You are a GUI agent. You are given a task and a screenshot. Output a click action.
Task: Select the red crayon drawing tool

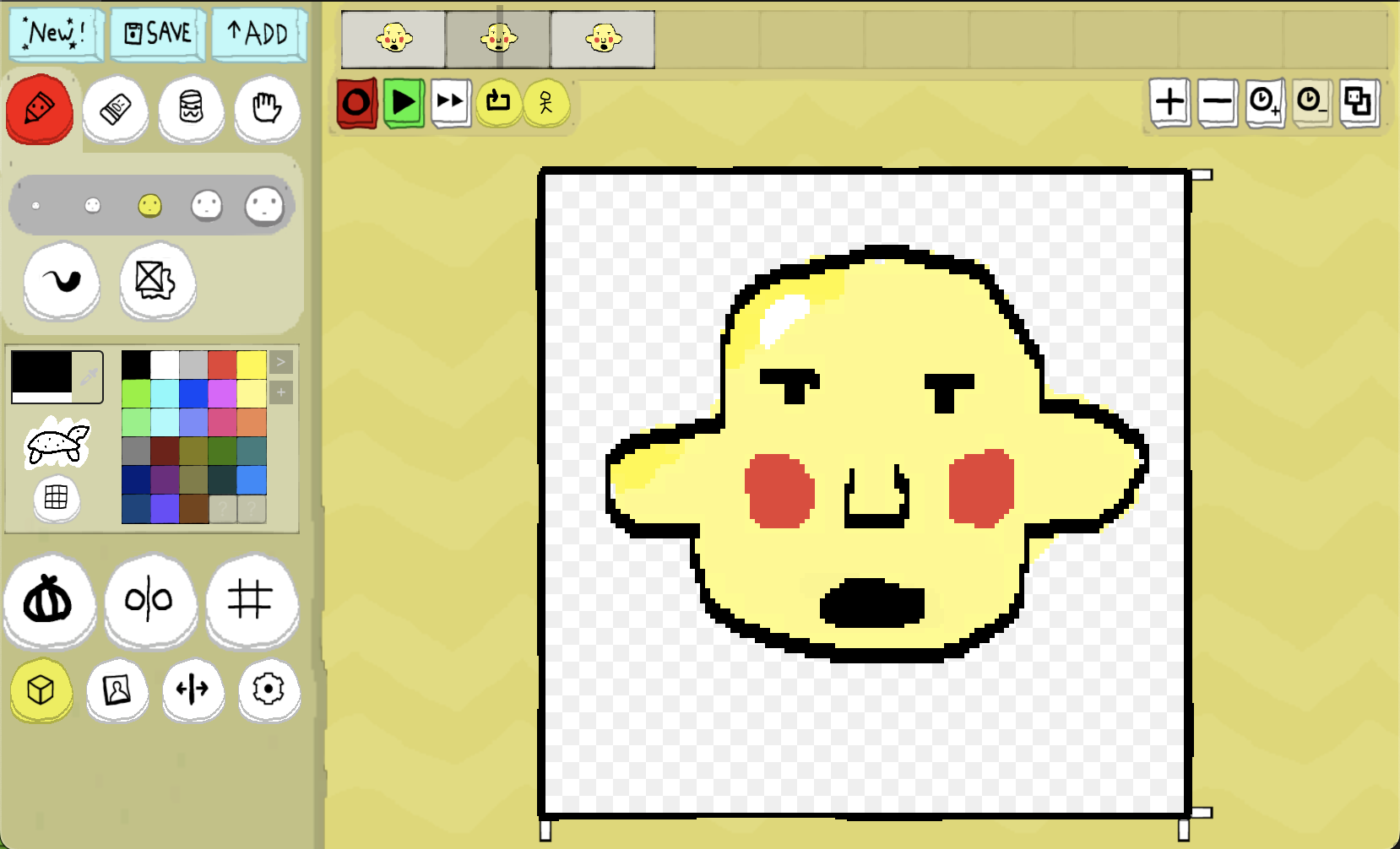tap(39, 108)
